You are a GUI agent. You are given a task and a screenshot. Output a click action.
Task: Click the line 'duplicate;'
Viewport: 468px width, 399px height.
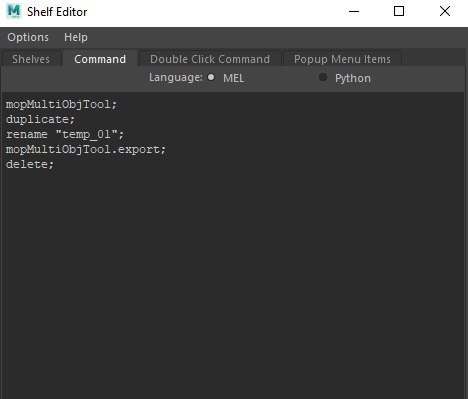coord(40,119)
